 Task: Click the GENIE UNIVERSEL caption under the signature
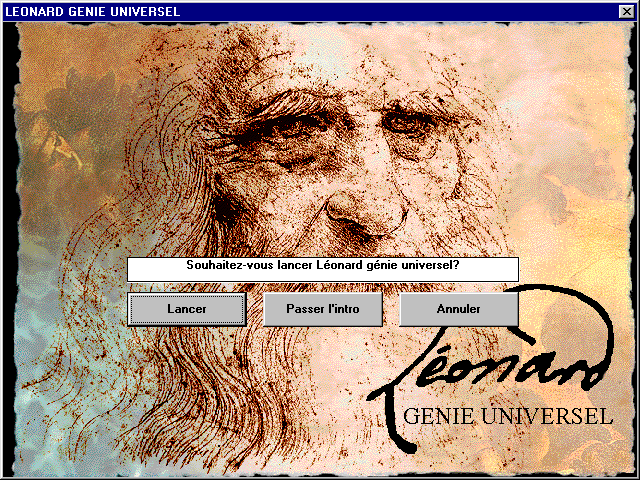(x=507, y=415)
